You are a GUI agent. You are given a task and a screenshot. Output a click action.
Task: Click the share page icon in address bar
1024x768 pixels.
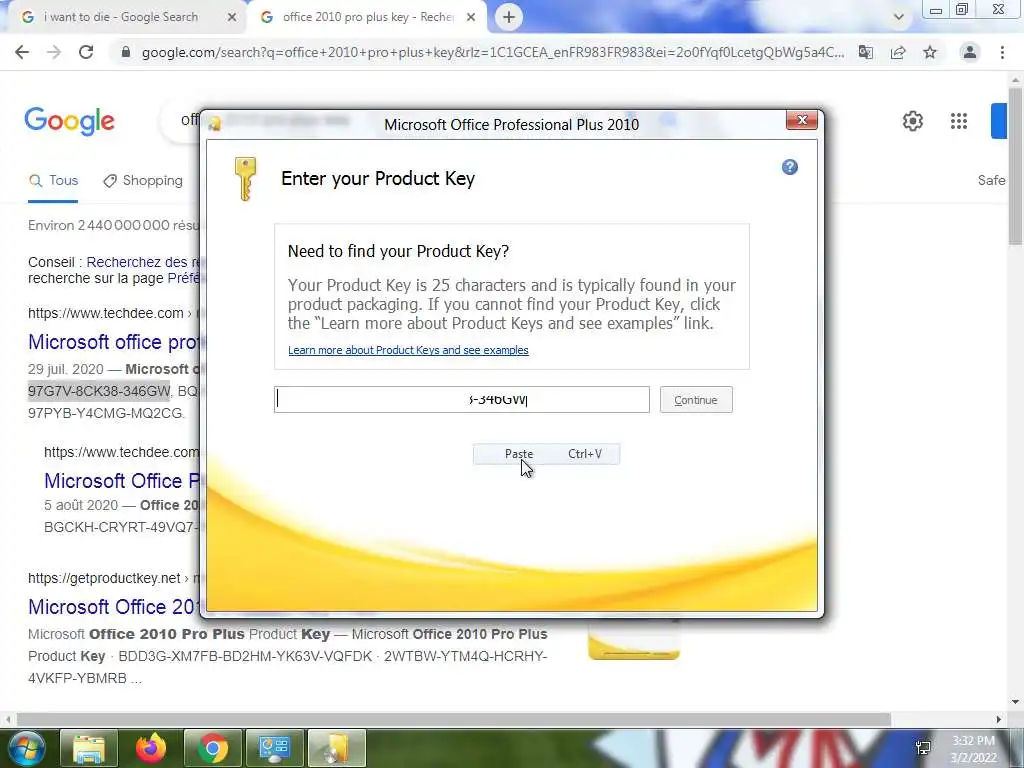pyautogui.click(x=898, y=52)
